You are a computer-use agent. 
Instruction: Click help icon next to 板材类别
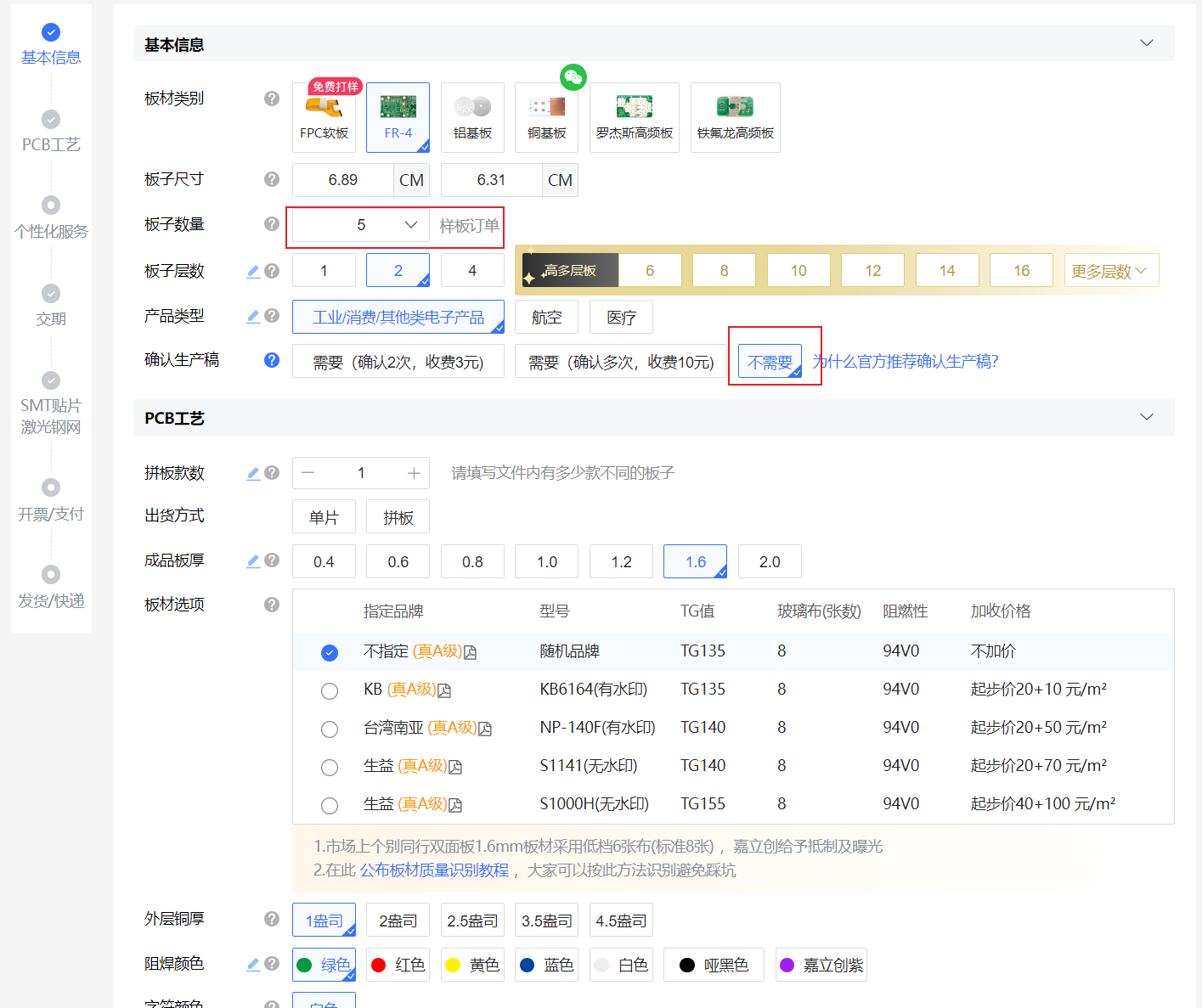(x=272, y=99)
